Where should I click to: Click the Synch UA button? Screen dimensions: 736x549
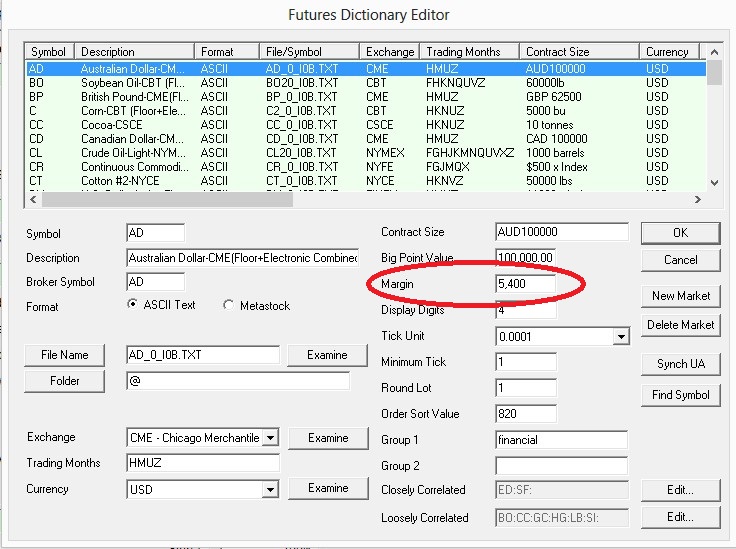point(680,364)
